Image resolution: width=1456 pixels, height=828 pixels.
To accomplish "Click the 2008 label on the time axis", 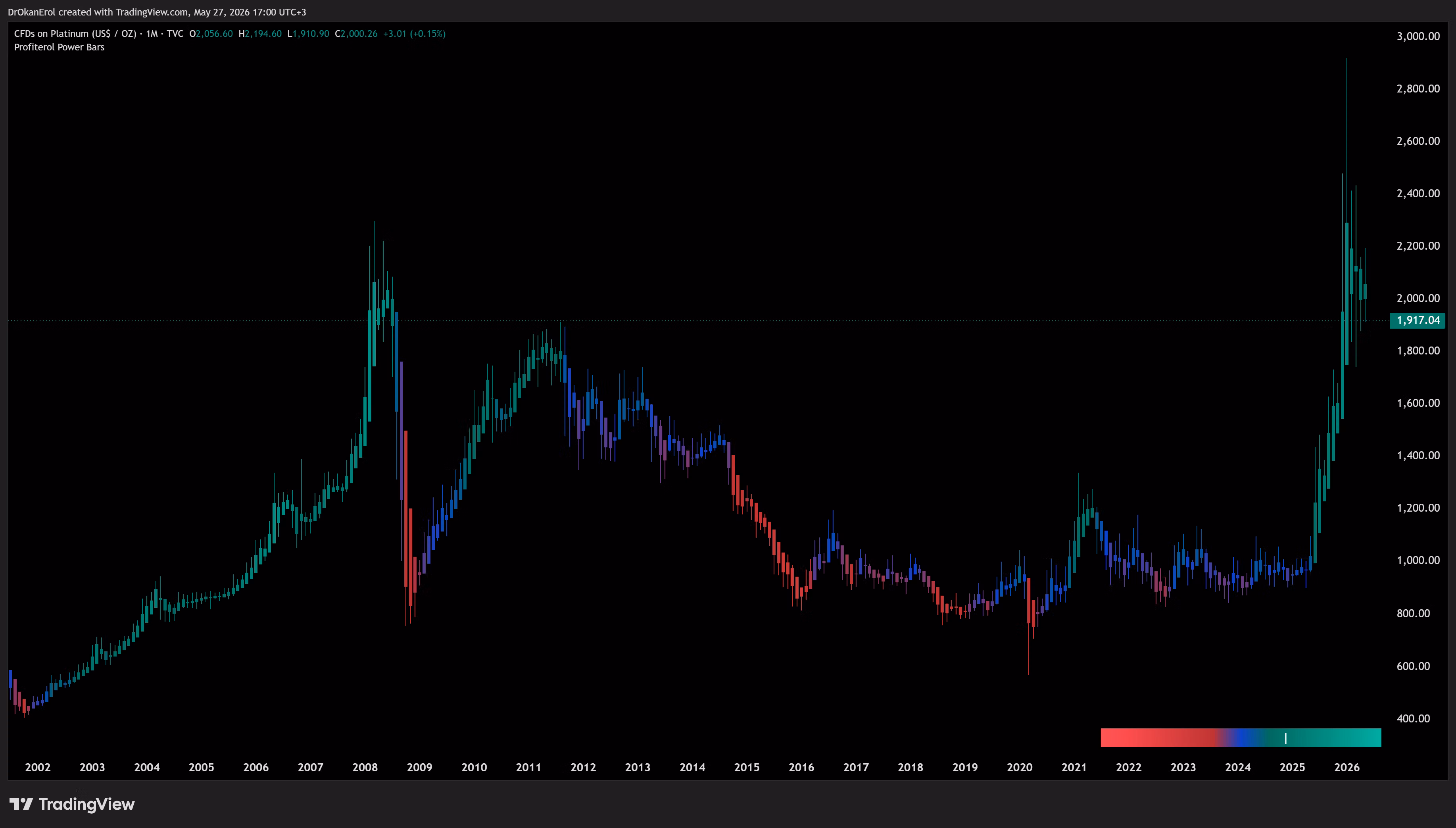I will point(365,767).
